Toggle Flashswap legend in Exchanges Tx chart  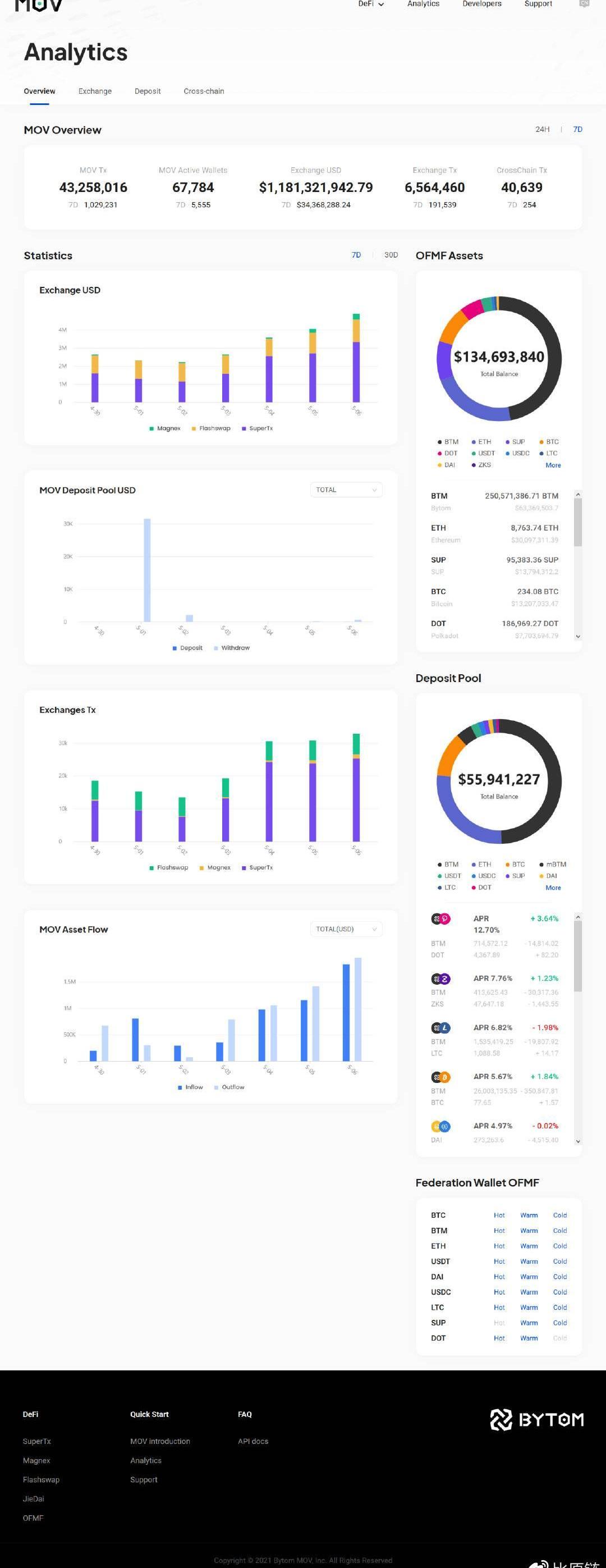tap(168, 867)
